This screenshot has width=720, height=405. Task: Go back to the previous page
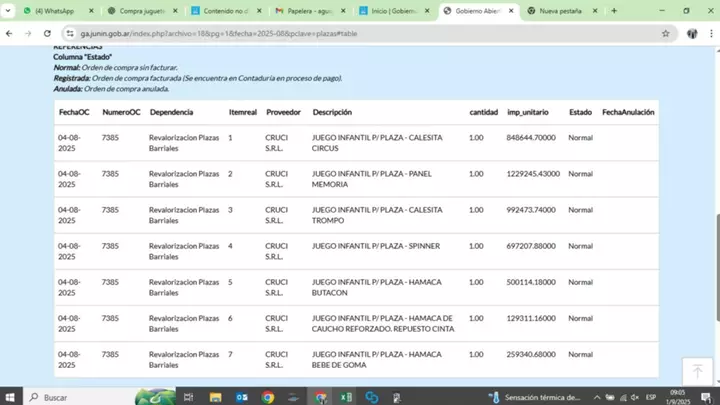click(x=9, y=34)
